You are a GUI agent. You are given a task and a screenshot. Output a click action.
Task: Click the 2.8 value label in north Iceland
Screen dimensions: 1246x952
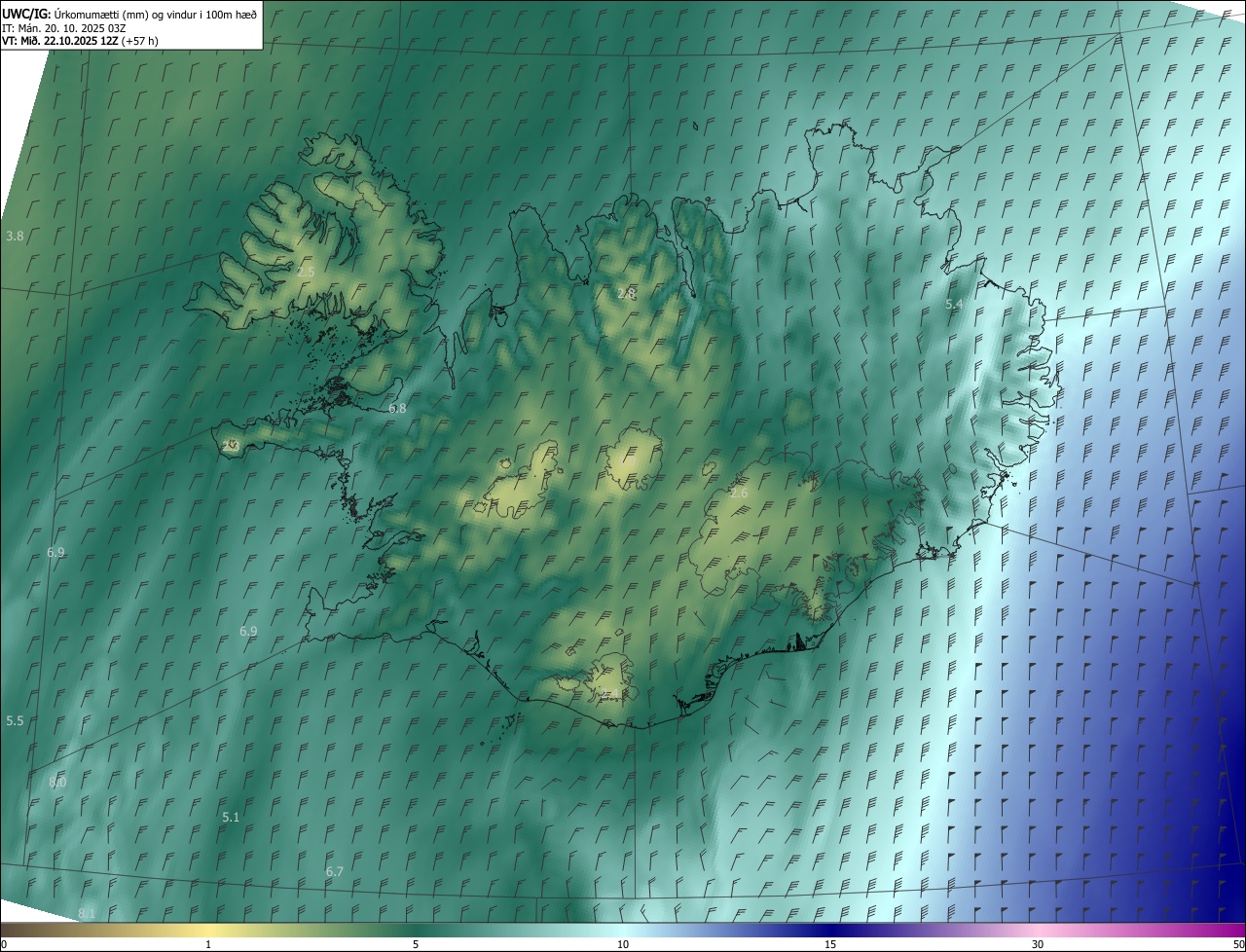(627, 293)
